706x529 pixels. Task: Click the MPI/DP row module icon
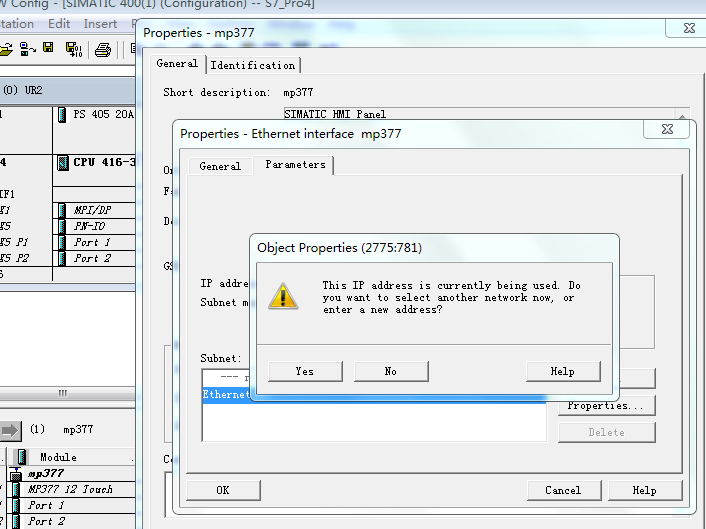click(x=62, y=210)
